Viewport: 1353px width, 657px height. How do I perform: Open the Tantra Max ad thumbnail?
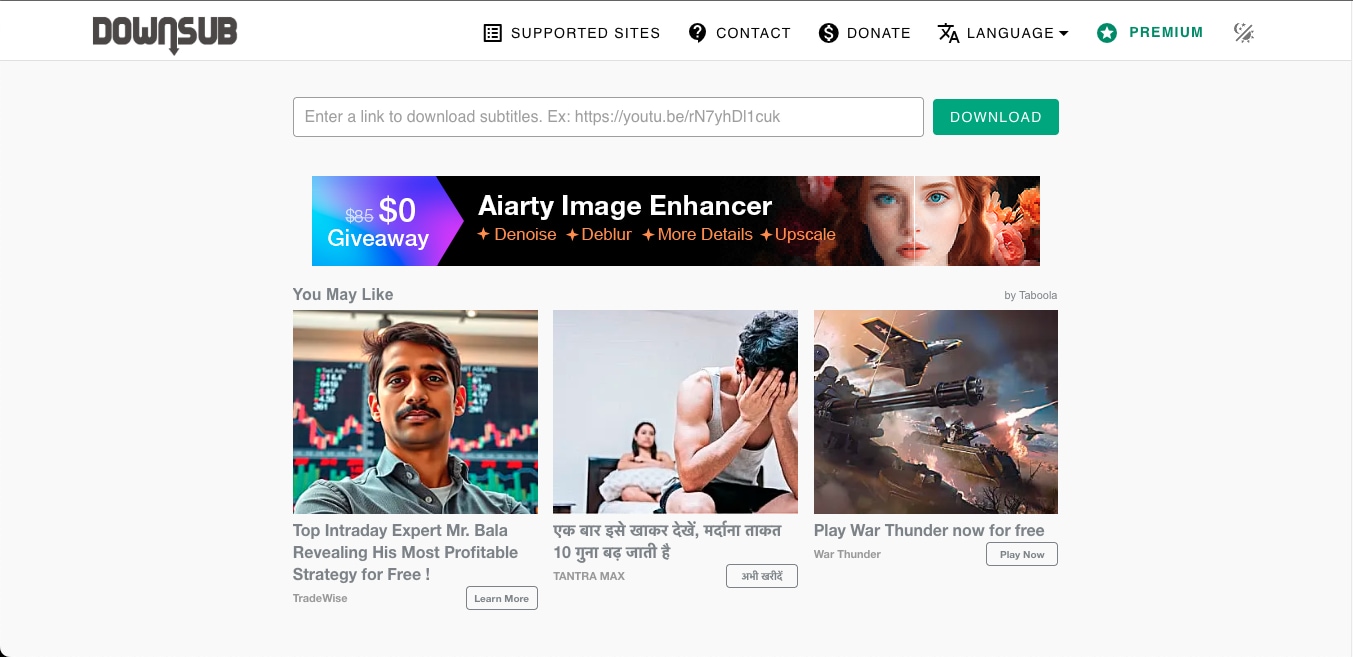[675, 412]
